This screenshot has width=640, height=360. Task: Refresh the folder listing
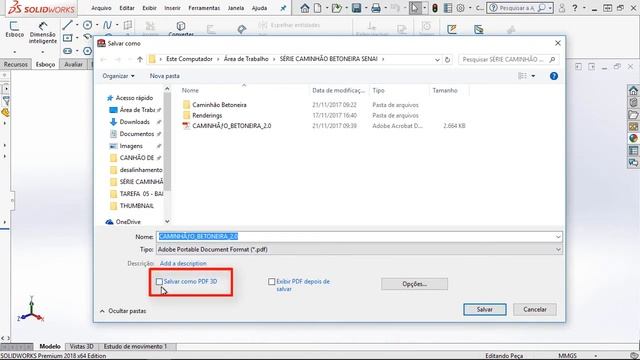pos(447,60)
